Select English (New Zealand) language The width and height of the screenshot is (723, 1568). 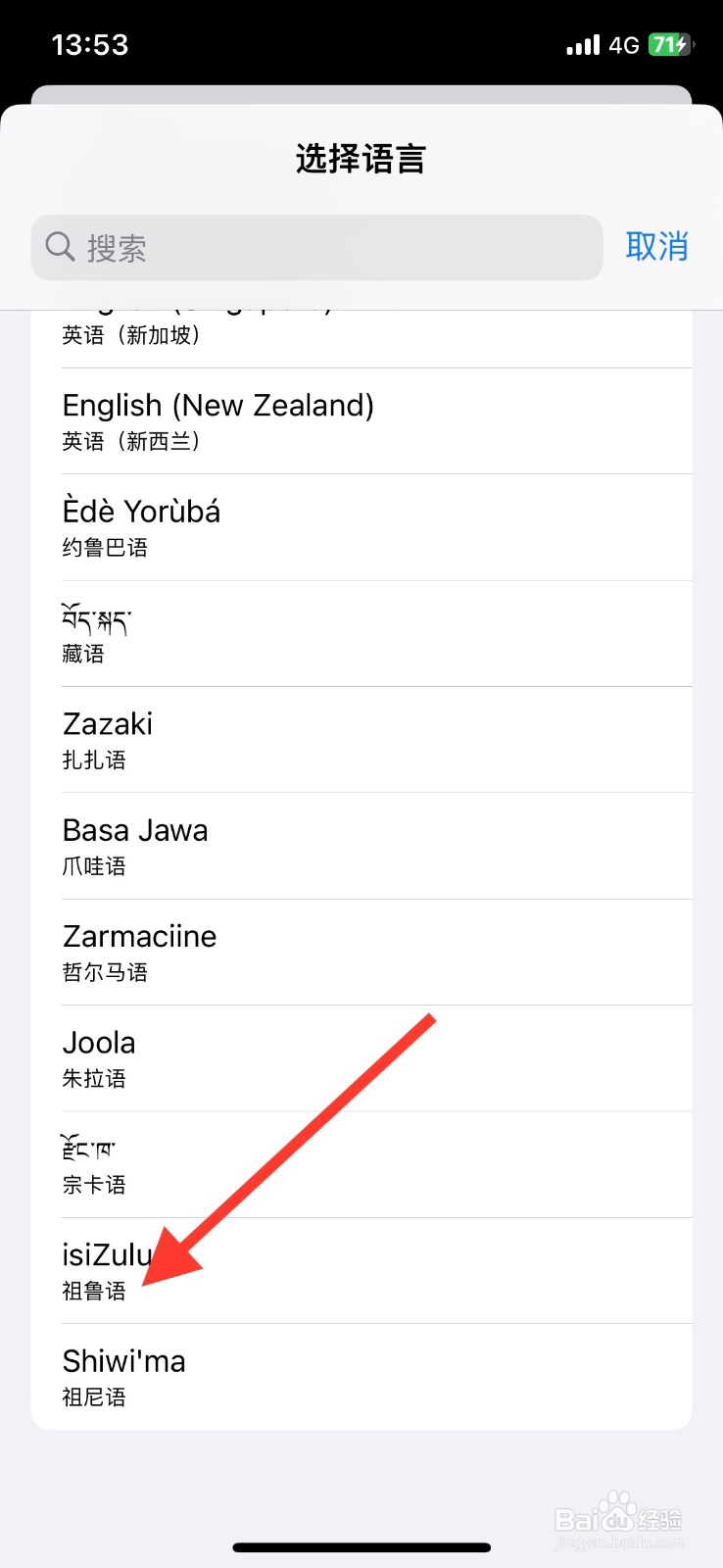click(x=361, y=421)
